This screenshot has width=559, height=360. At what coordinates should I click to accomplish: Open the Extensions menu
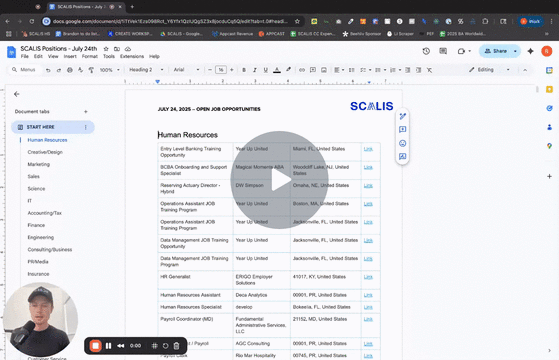pos(132,56)
